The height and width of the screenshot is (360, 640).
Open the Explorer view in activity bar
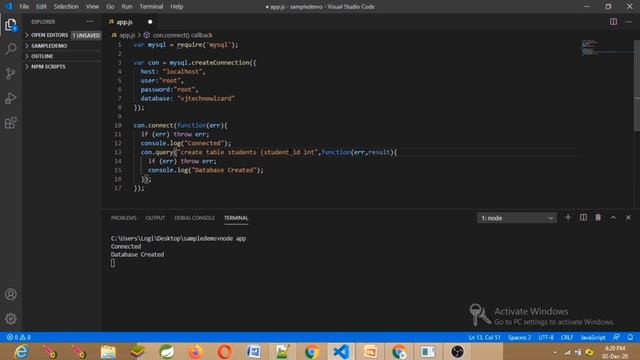click(x=11, y=25)
